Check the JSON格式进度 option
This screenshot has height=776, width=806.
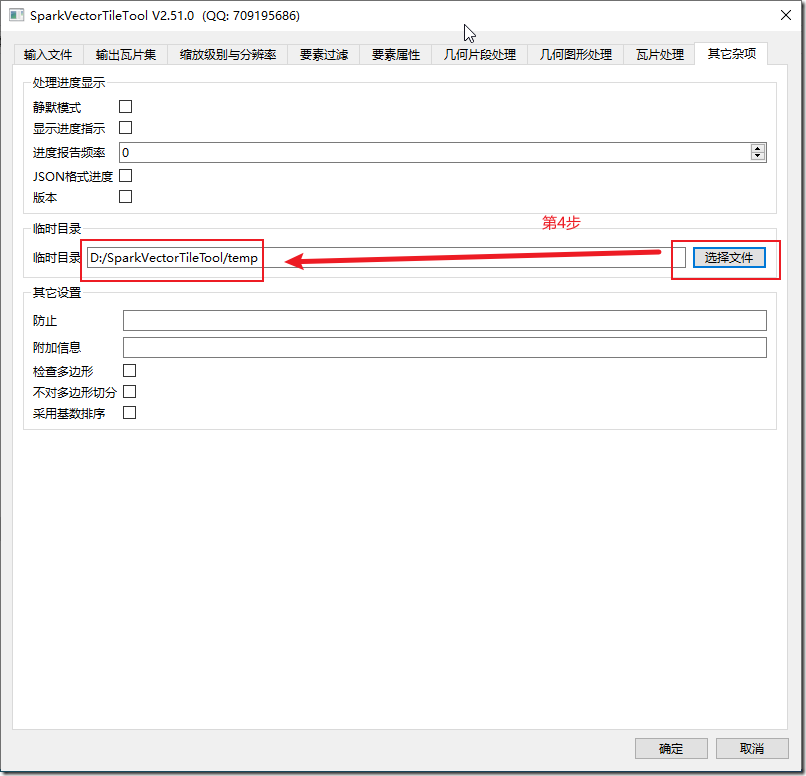coord(125,176)
